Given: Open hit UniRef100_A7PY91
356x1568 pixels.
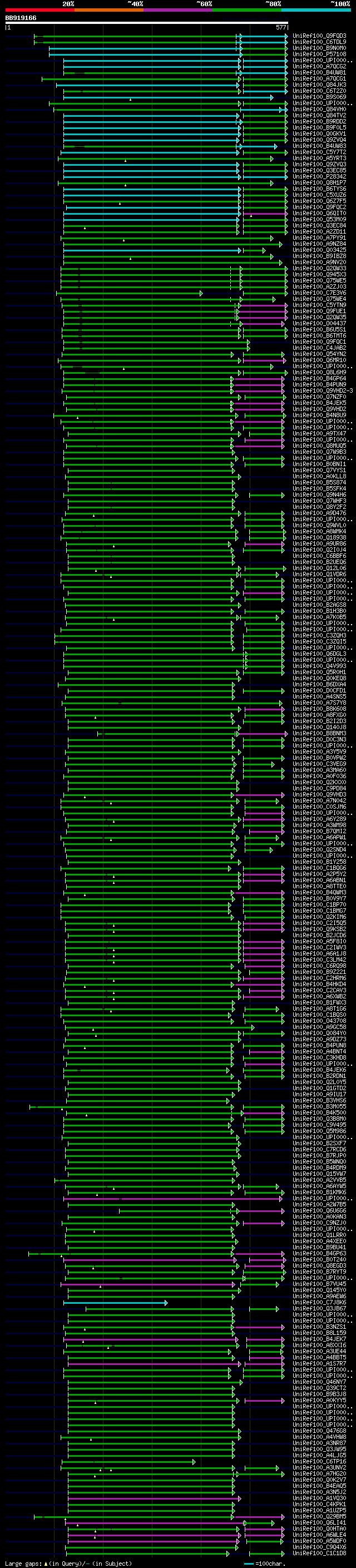Looking at the screenshot, I should click(319, 238).
